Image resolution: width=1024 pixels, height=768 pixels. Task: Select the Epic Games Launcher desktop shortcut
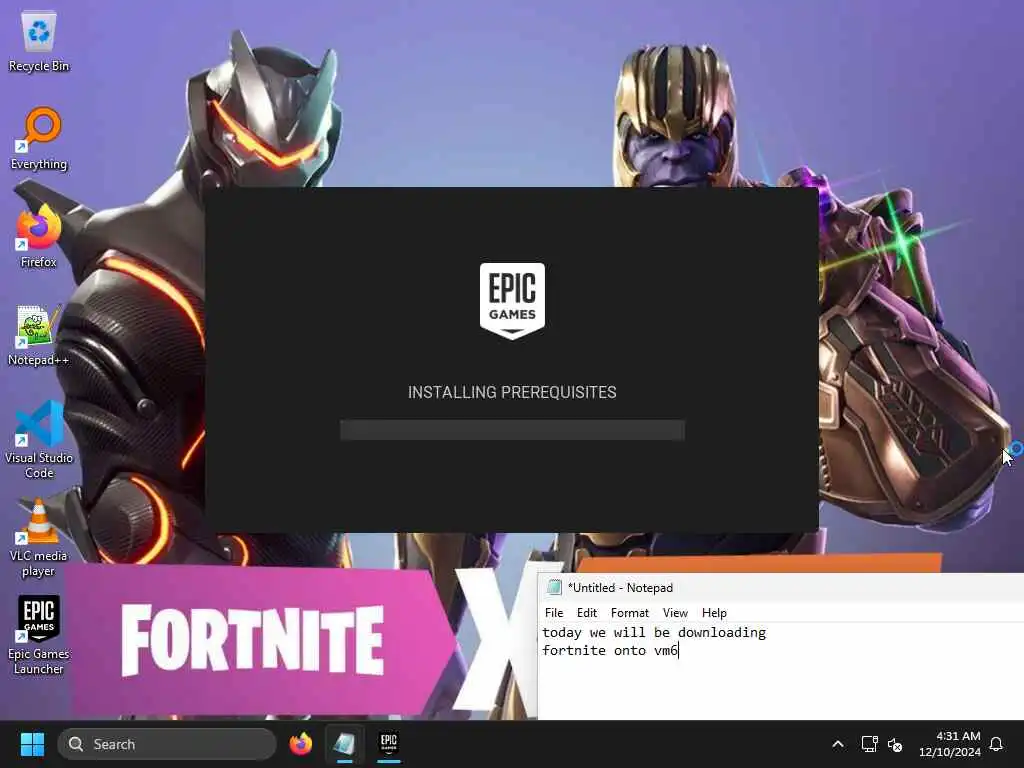(39, 635)
